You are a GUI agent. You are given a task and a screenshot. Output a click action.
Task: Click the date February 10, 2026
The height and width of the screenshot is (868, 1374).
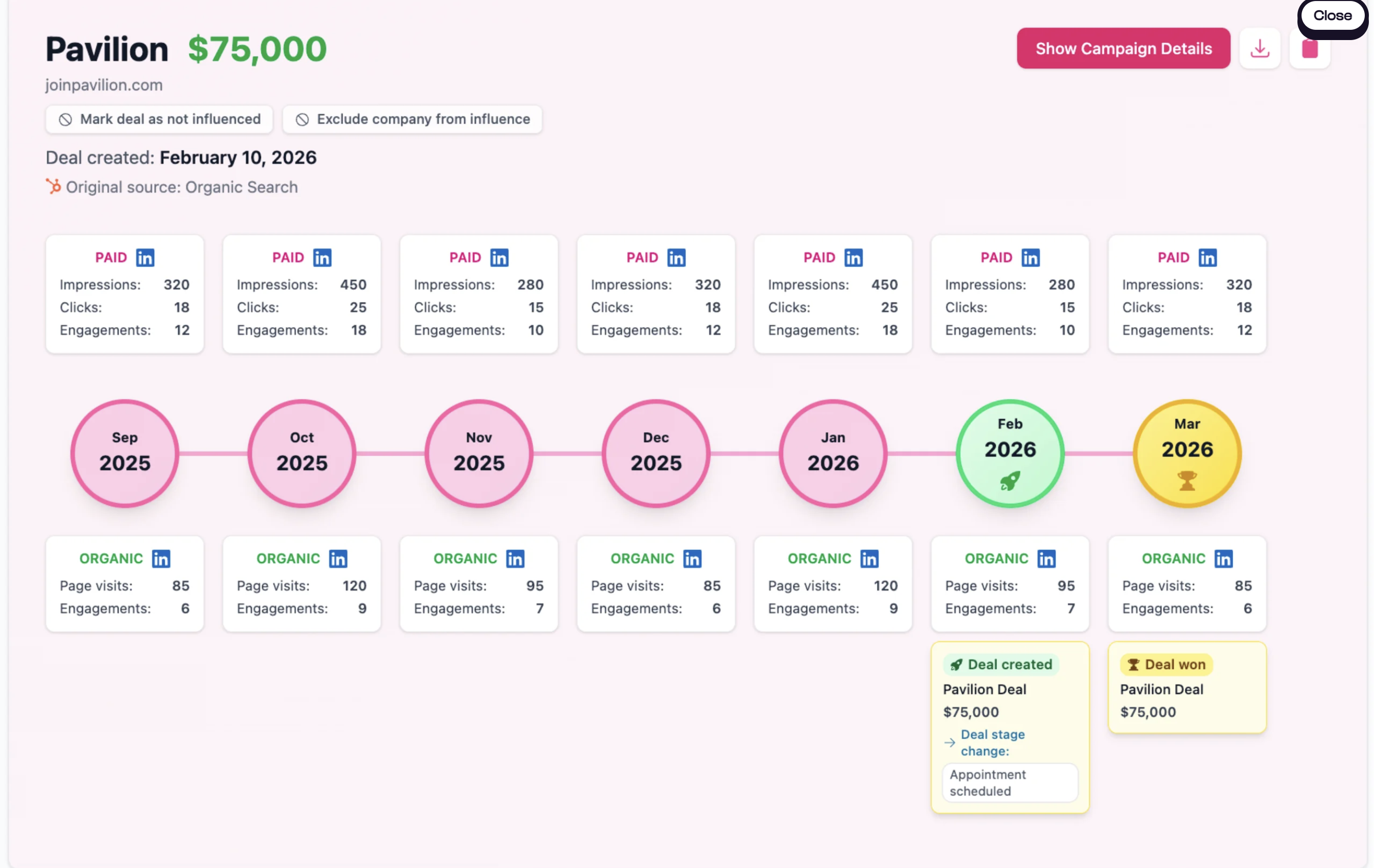point(238,157)
